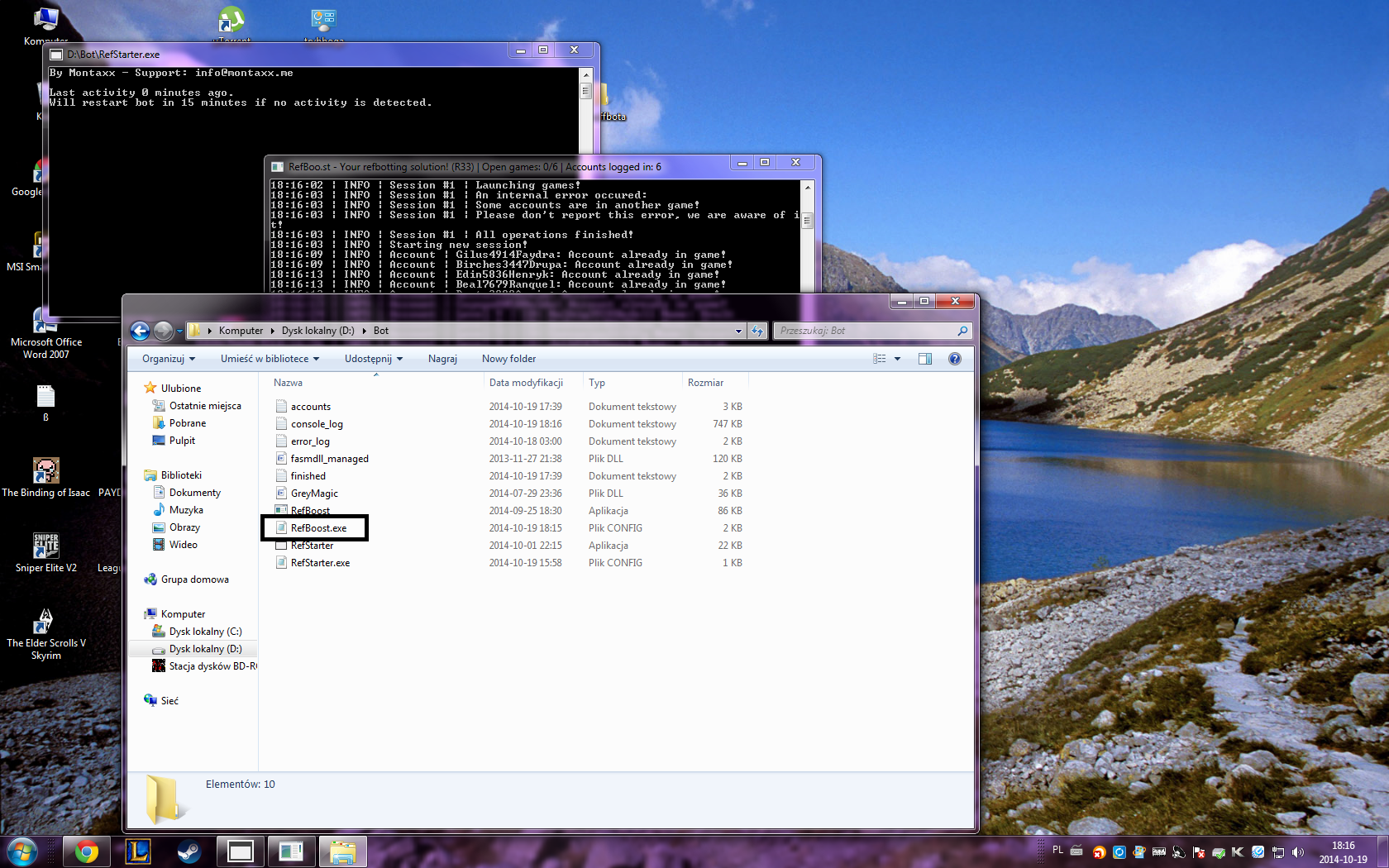Select the RefStarter.exe config file

320,563
